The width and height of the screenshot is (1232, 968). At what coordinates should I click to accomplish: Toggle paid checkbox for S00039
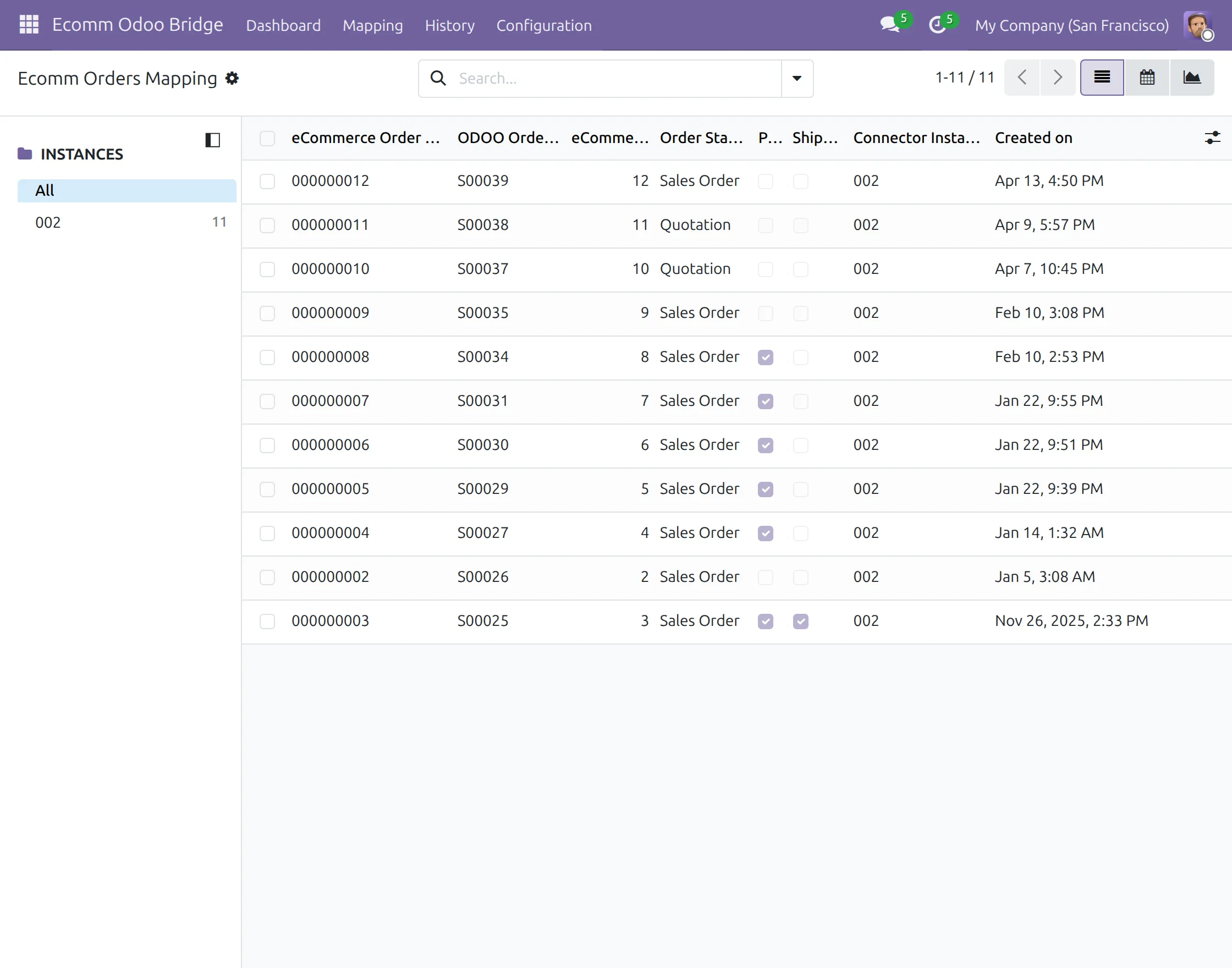pyautogui.click(x=766, y=182)
